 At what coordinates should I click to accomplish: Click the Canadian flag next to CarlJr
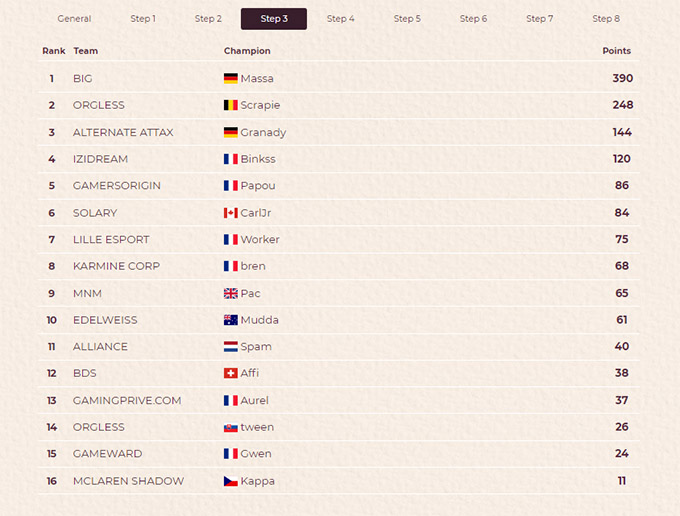231,212
